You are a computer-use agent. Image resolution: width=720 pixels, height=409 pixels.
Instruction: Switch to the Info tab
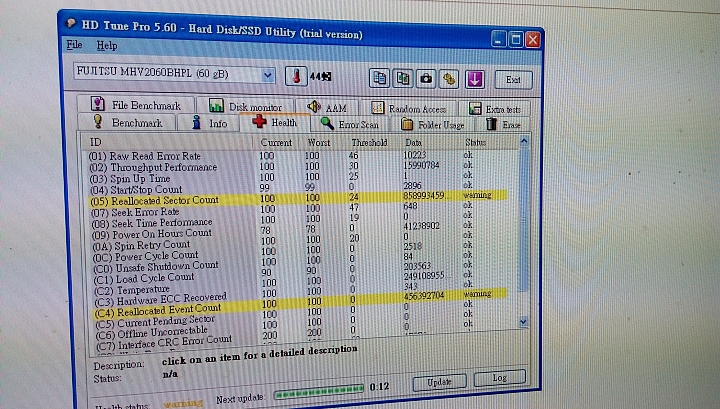(209, 123)
